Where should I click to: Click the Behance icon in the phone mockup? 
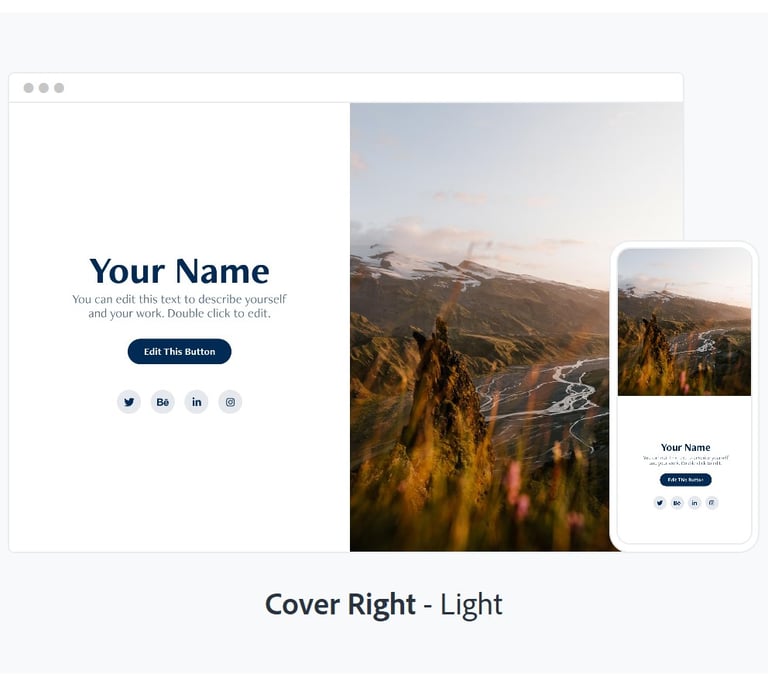(677, 503)
